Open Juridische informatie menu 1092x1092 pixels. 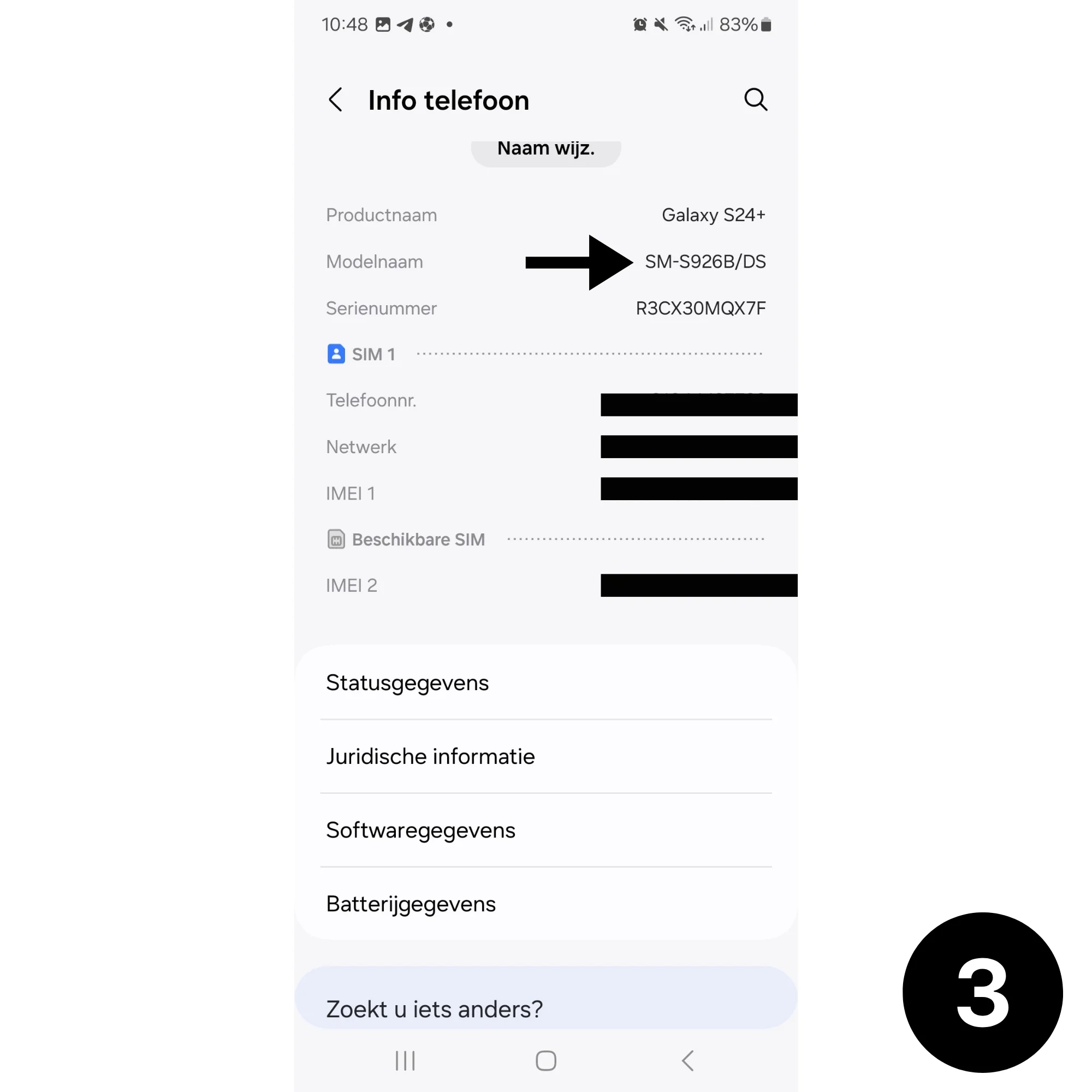(545, 756)
